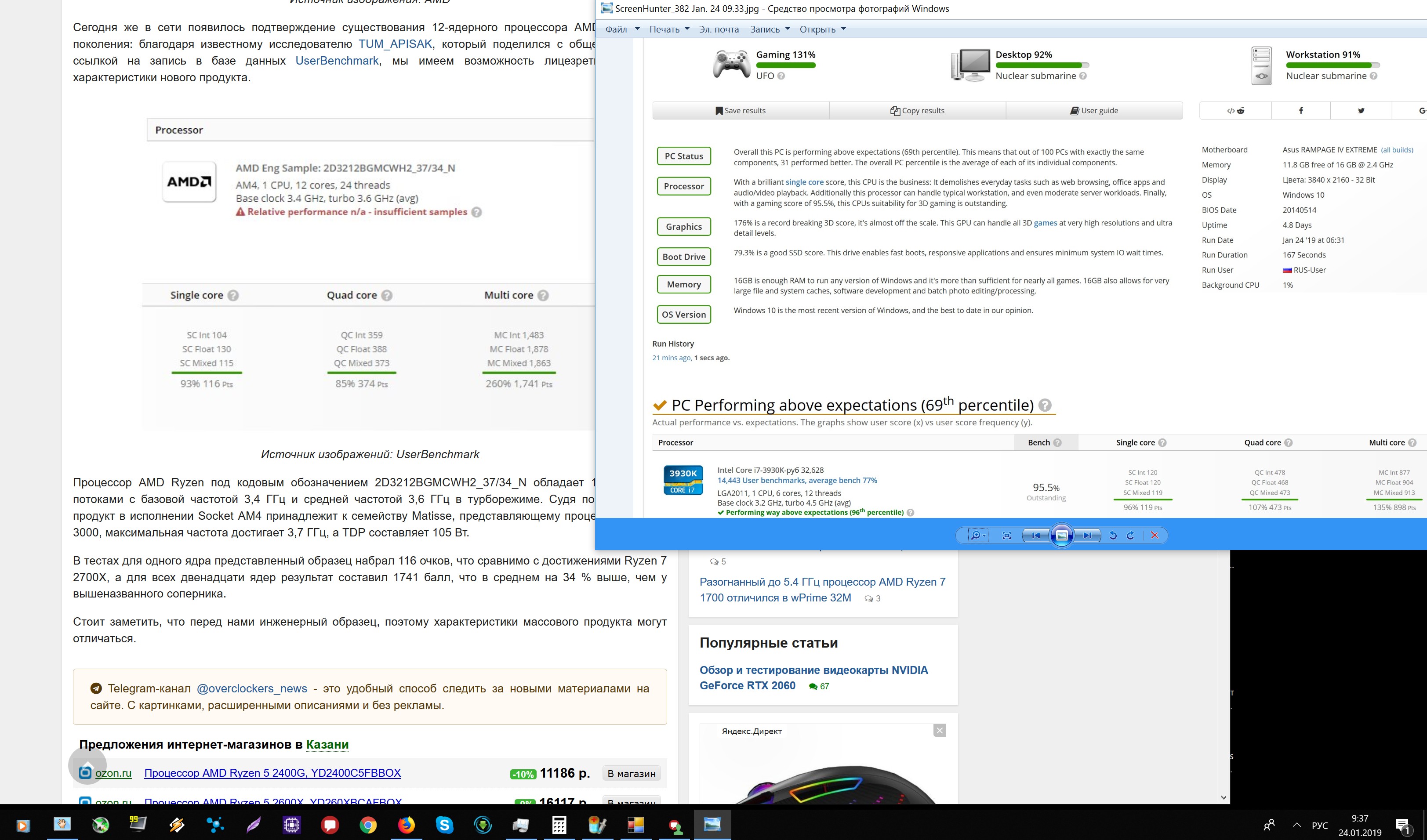Screen dimensions: 1427x840
Task: Click the В магазин button for Ryzen 5 2400G
Action: [x=632, y=774]
